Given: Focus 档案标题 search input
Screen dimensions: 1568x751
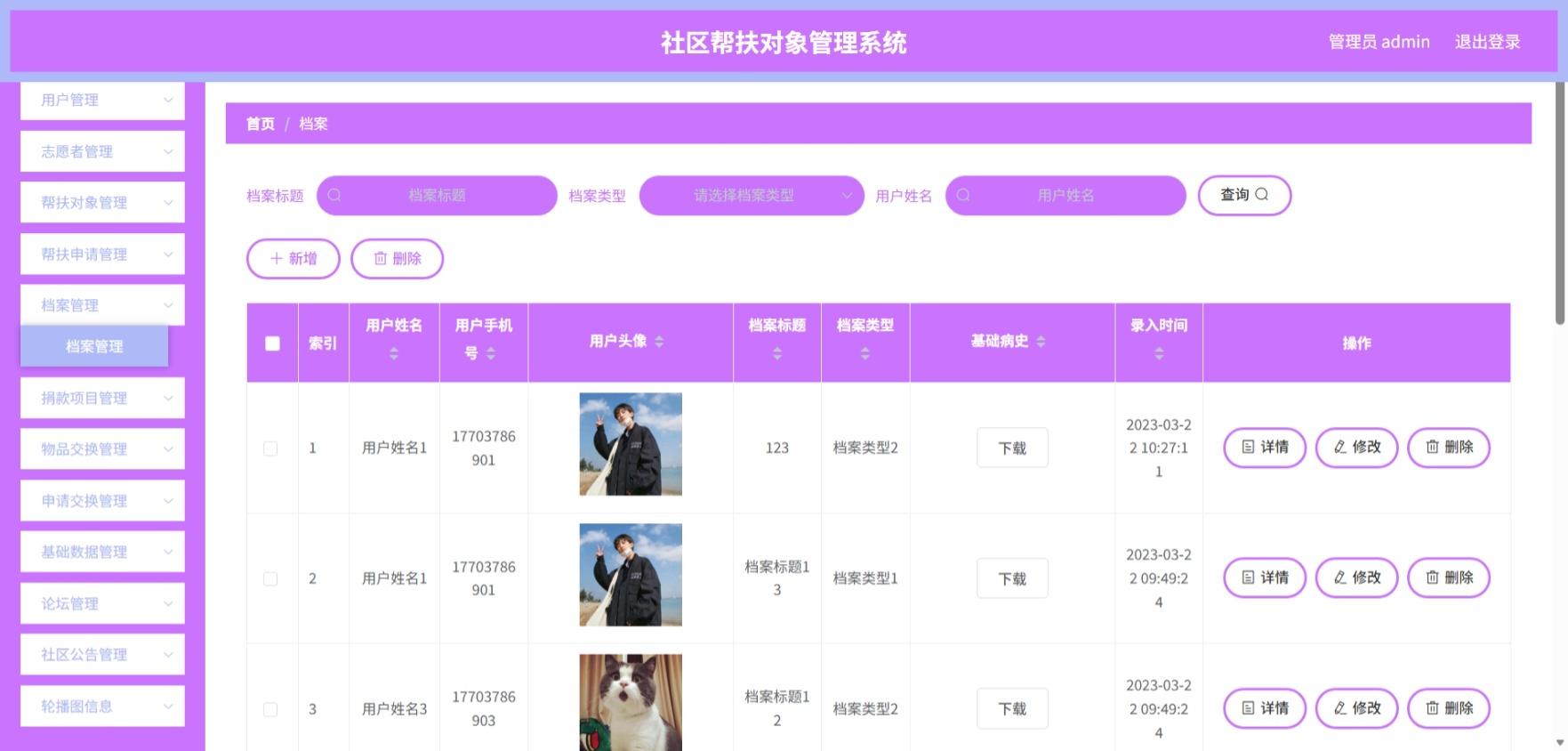Looking at the screenshot, I should point(437,195).
